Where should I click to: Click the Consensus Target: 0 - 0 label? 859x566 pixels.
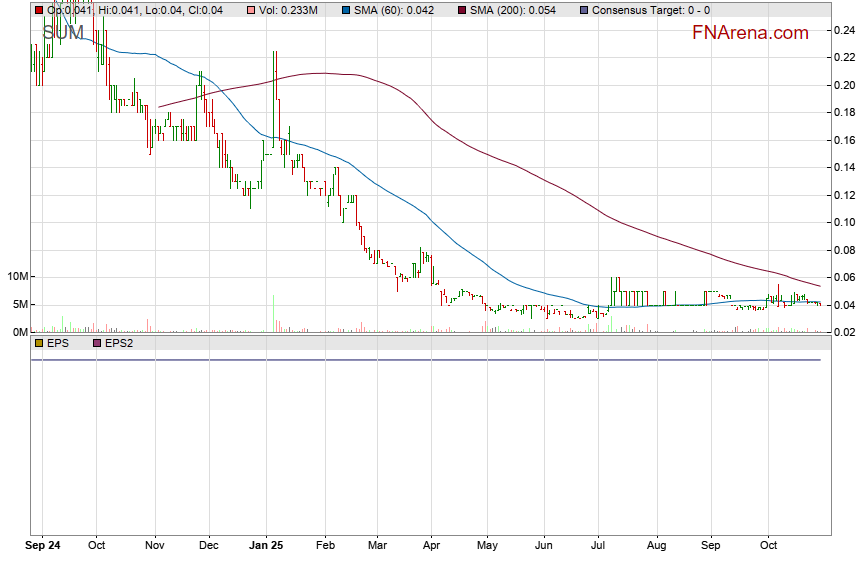(651, 10)
